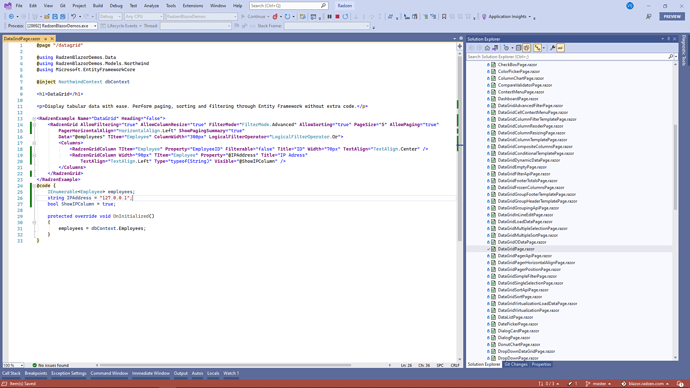Stop debugging with the red square button
The width and height of the screenshot is (690, 388).
pyautogui.click(x=337, y=17)
